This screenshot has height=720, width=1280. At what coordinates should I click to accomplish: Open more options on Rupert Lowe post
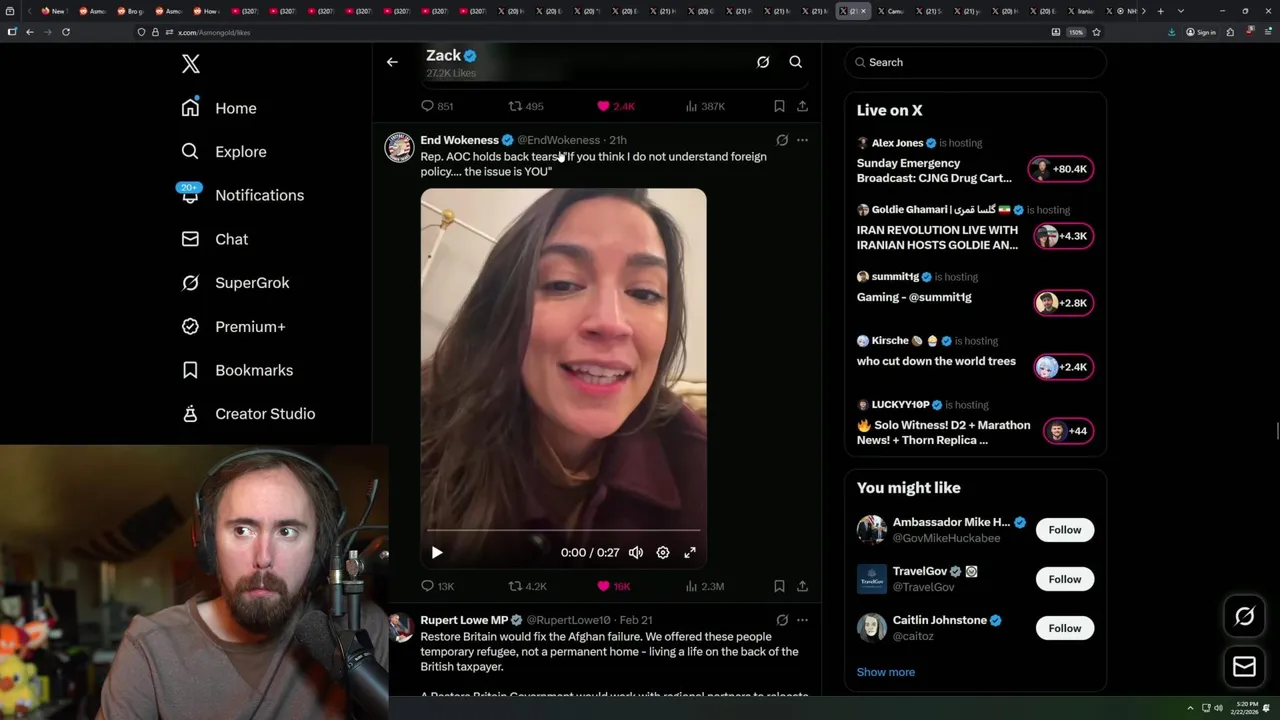(x=802, y=620)
